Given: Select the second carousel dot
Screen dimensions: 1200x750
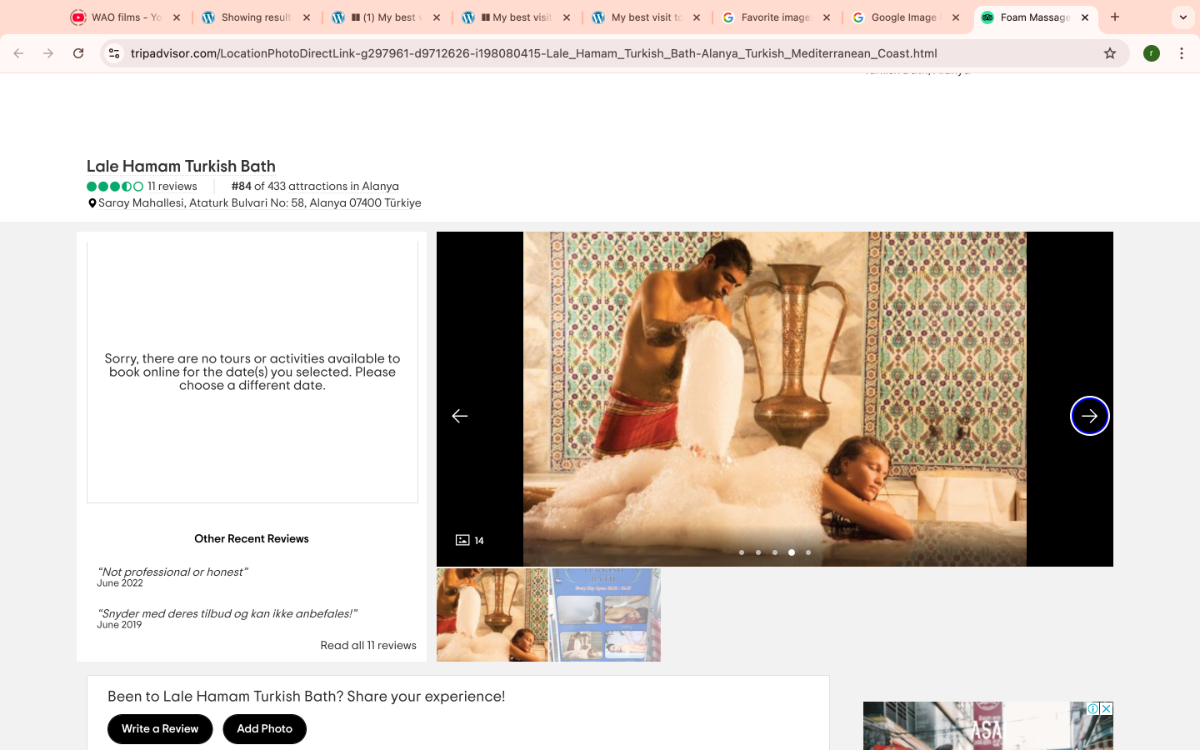Looking at the screenshot, I should point(758,552).
